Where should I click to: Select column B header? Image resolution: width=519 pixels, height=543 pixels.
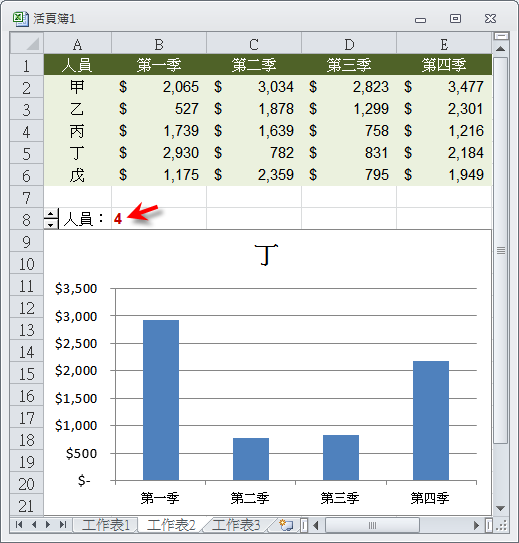point(159,44)
